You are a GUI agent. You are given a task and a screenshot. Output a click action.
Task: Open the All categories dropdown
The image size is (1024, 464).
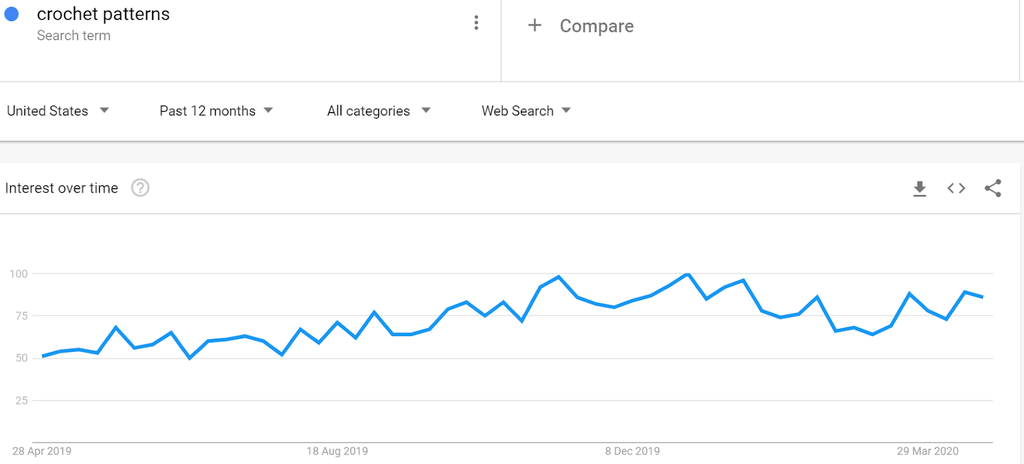coord(378,111)
